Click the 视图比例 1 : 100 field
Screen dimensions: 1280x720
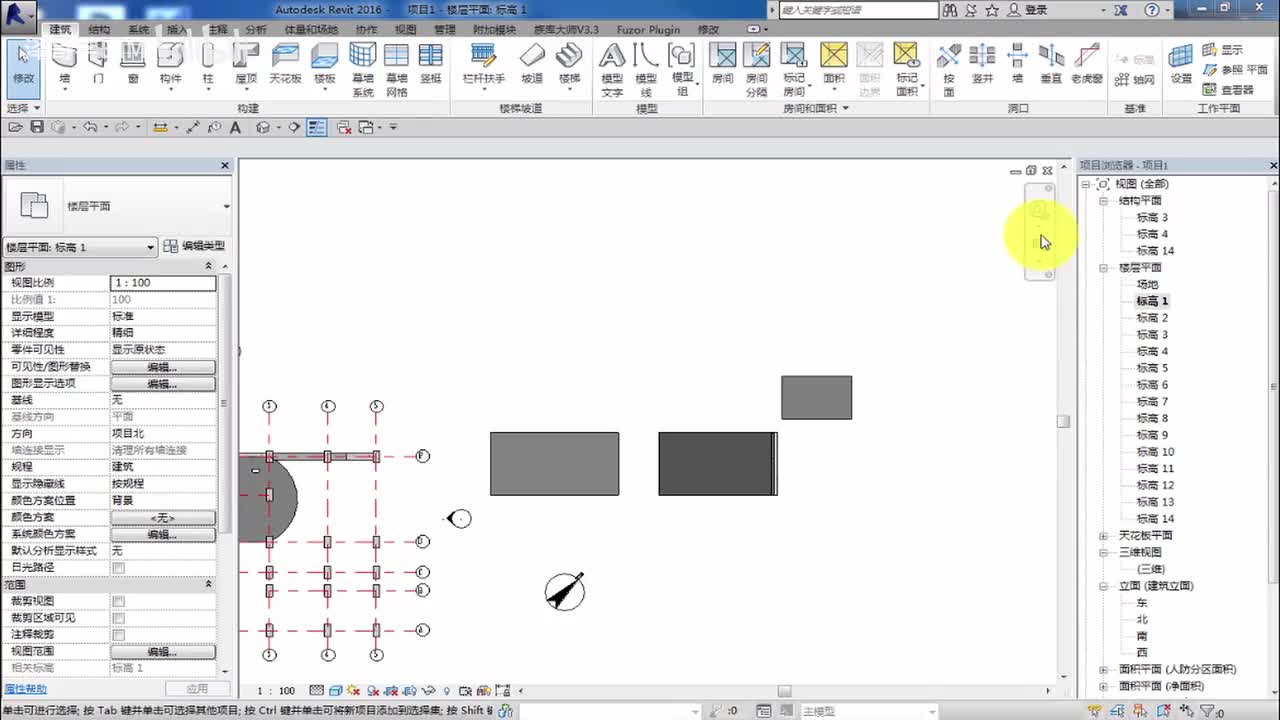(x=163, y=283)
